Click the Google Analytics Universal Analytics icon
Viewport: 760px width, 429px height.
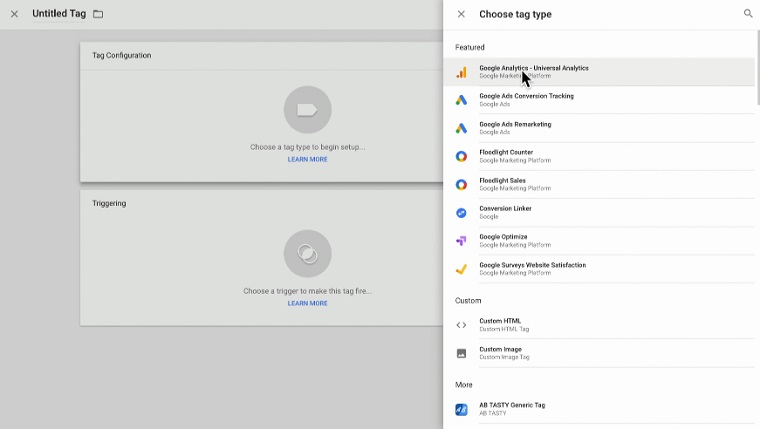[461, 72]
